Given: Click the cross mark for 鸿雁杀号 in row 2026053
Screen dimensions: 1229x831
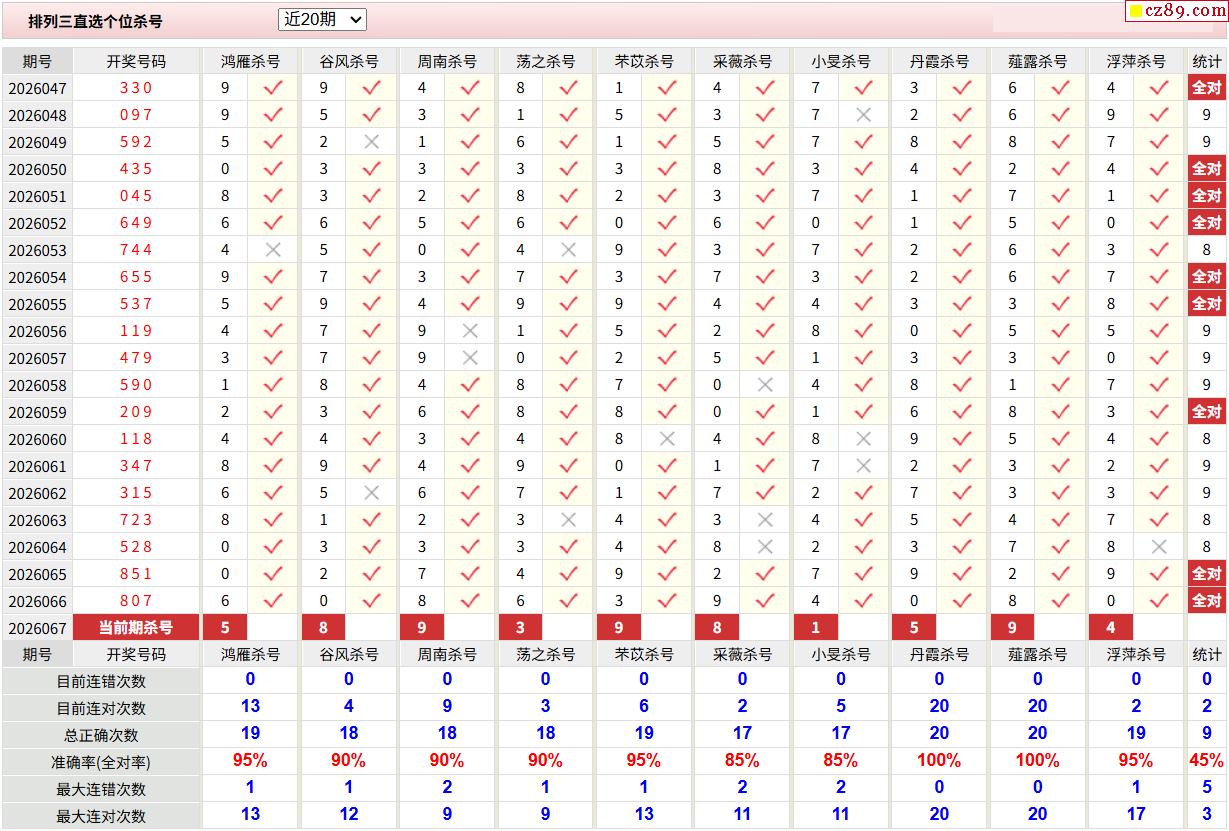Looking at the screenshot, I should 273,250.
